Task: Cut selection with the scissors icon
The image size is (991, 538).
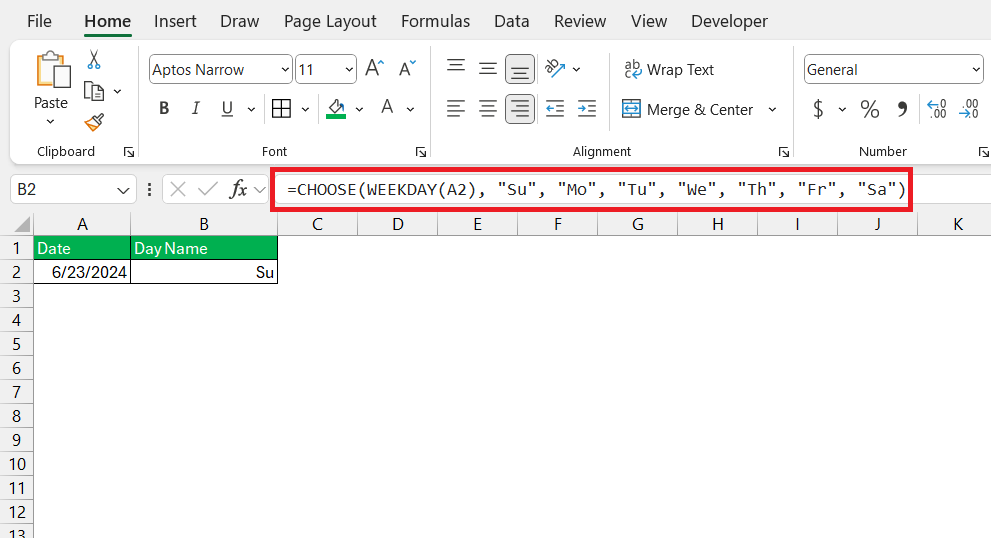Action: pyautogui.click(x=94, y=60)
